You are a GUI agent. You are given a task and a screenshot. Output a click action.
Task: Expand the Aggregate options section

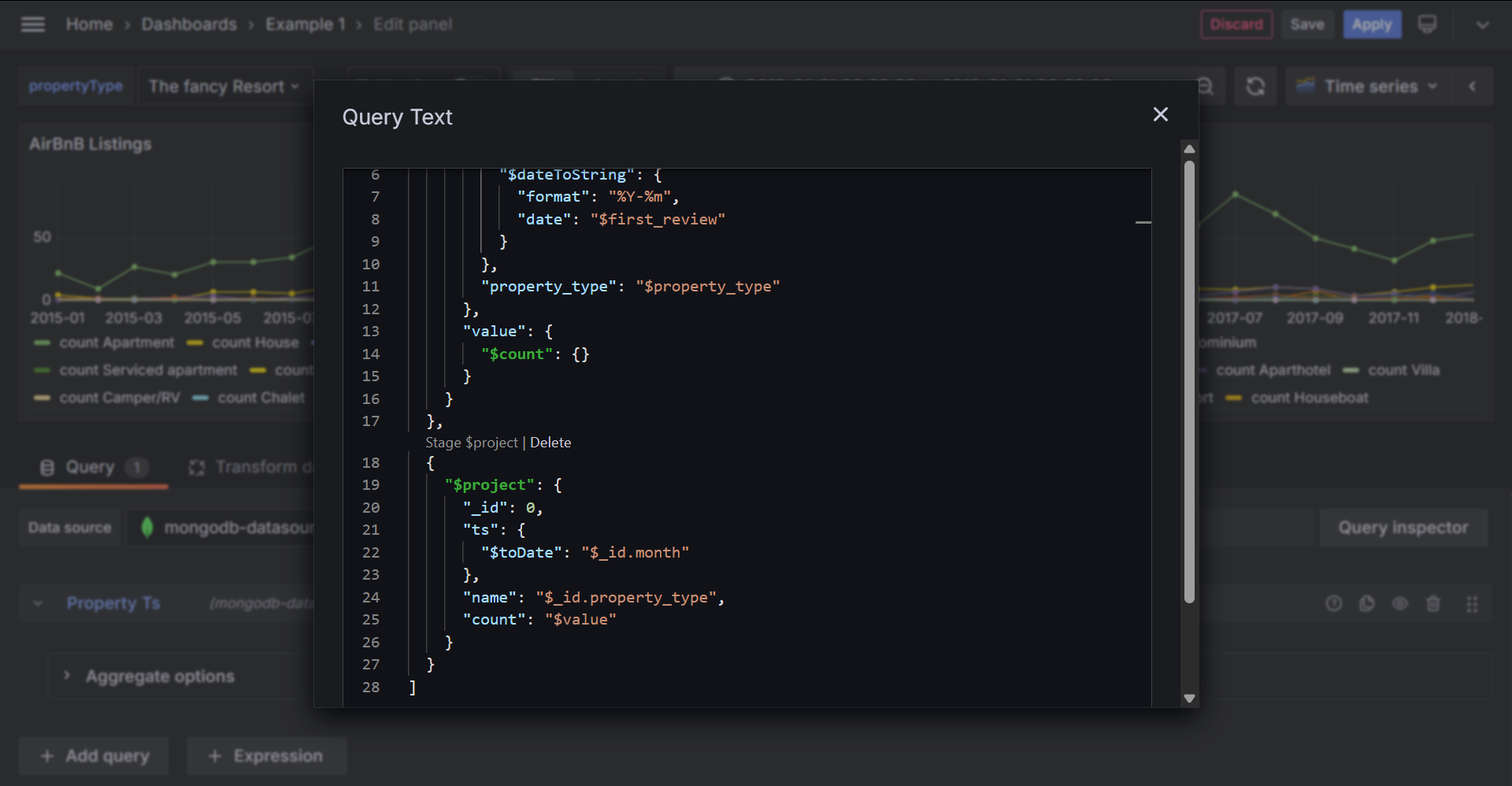click(x=160, y=677)
